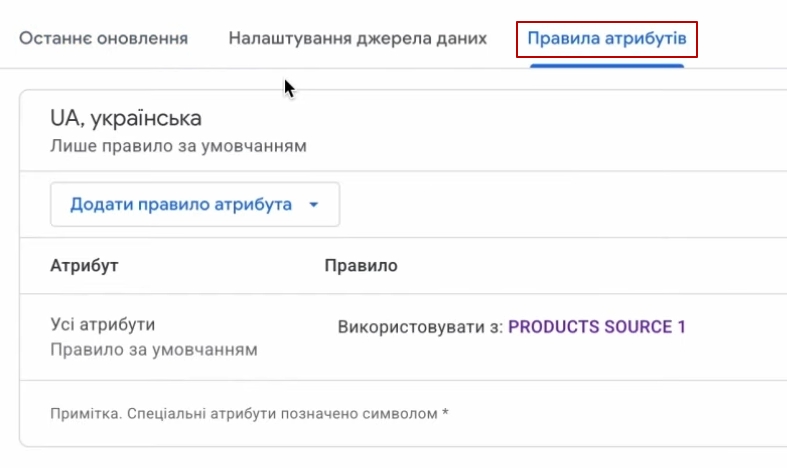
Task: Expand the dropdown arrow beside Додати правило атрибута
Action: click(313, 205)
